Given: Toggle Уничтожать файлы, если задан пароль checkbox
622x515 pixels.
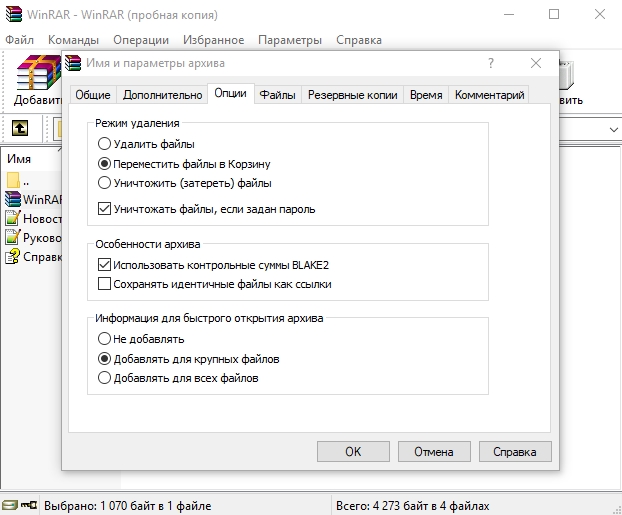Looking at the screenshot, I should [104, 209].
